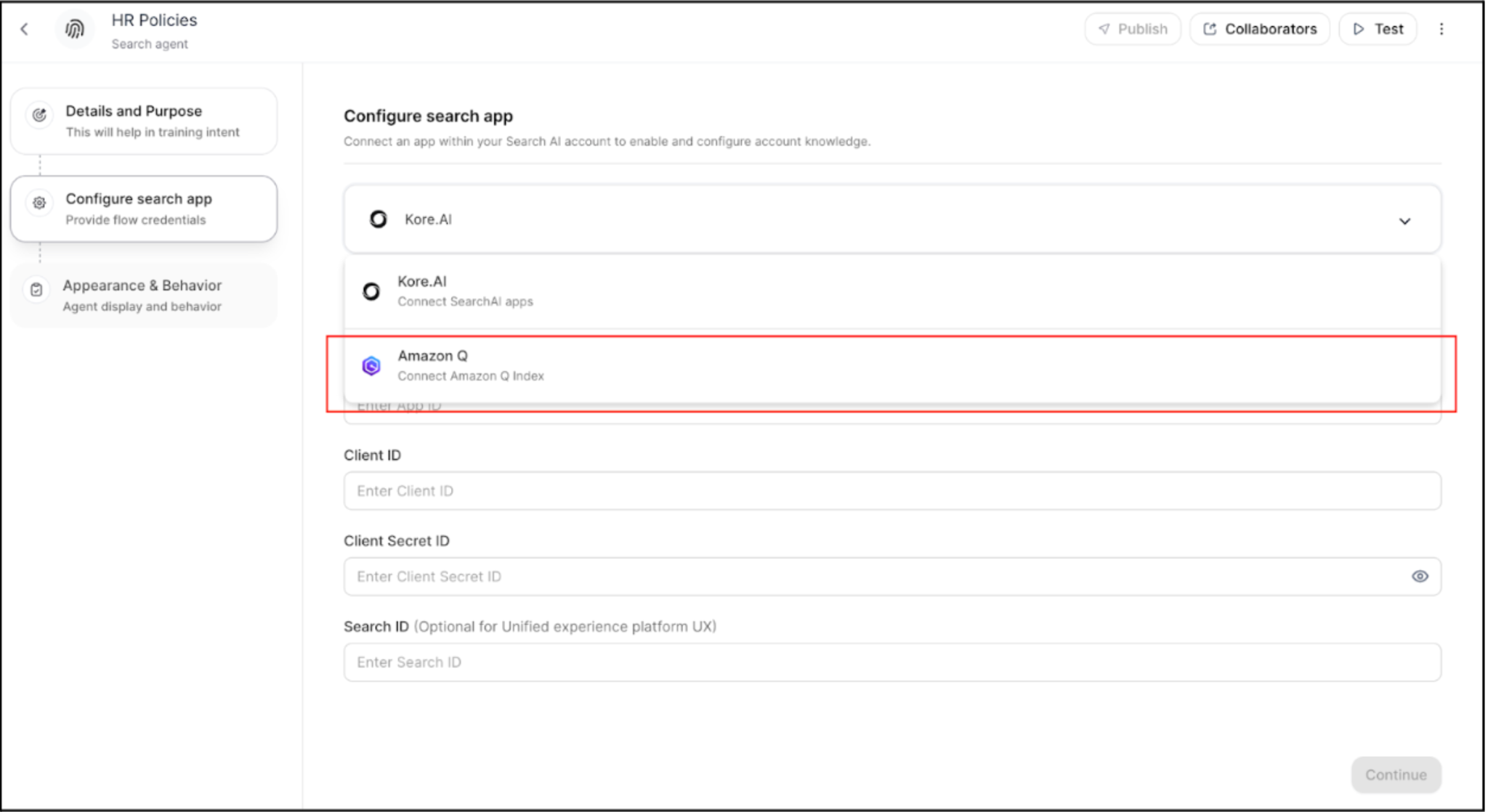1488x812 pixels.
Task: Click the HR Policies fingerprint agent icon
Action: click(x=75, y=30)
